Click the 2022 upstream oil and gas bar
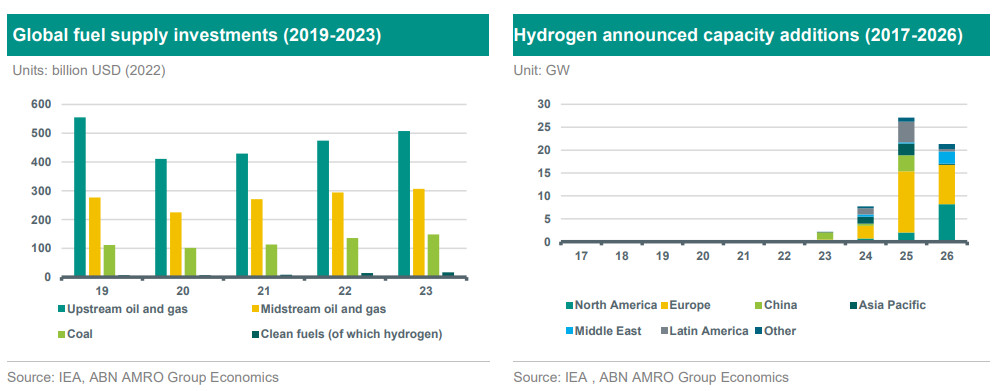Screen dimensions: 1005x391 tap(323, 209)
